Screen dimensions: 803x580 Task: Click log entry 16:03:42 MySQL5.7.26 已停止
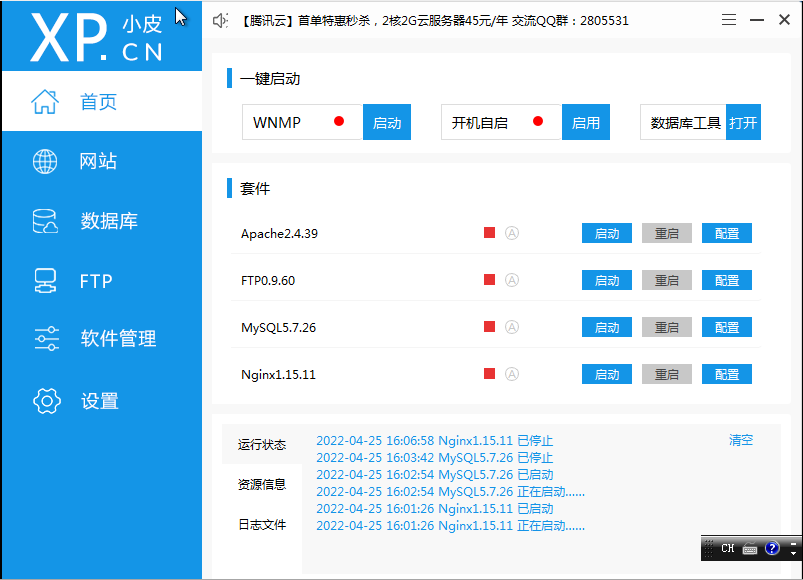pyautogui.click(x=434, y=457)
